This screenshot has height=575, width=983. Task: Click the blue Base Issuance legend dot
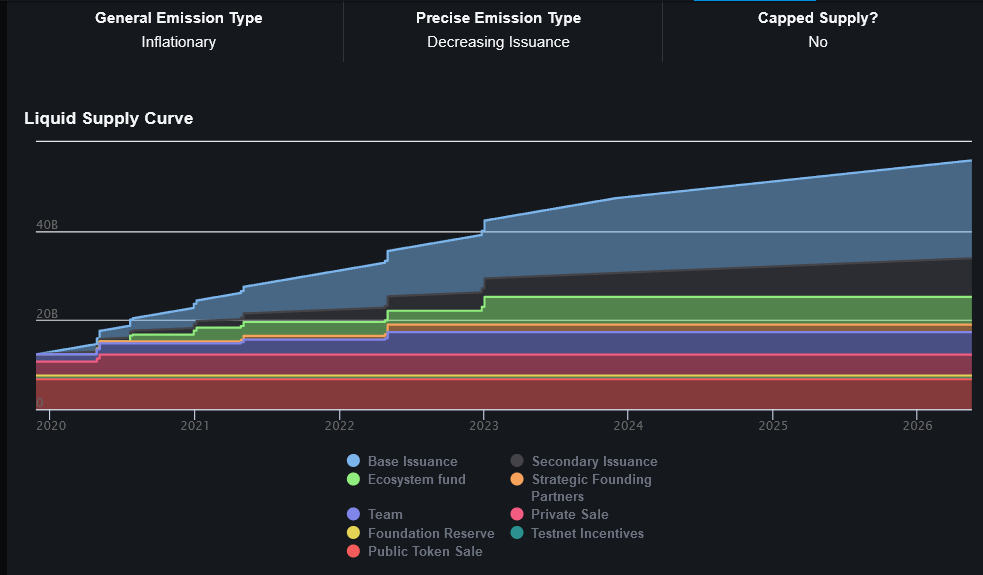pos(353,461)
